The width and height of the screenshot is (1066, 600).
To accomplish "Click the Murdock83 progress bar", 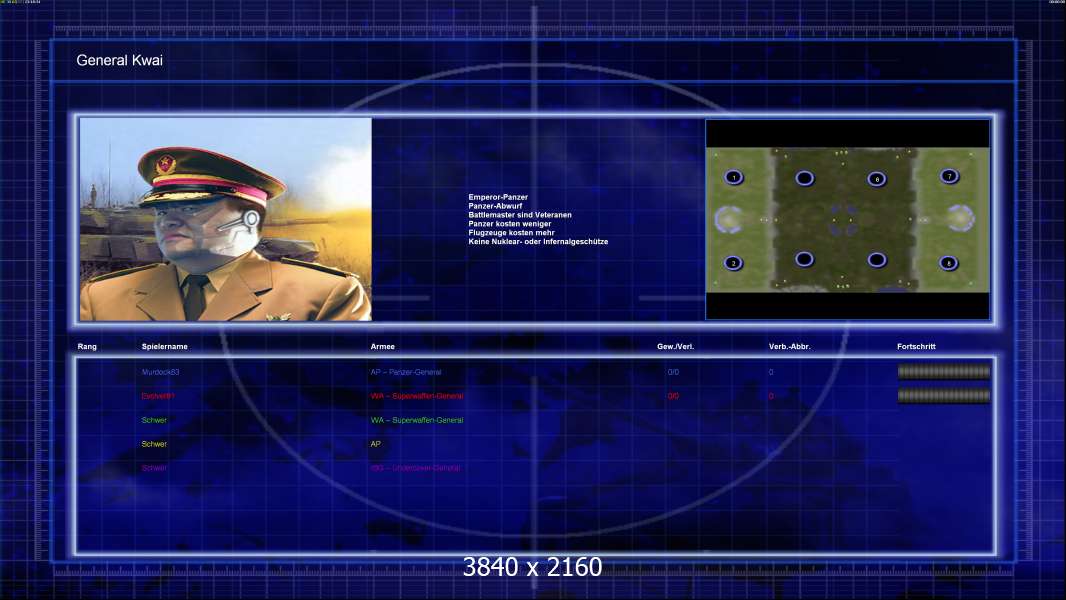I will pos(944,372).
